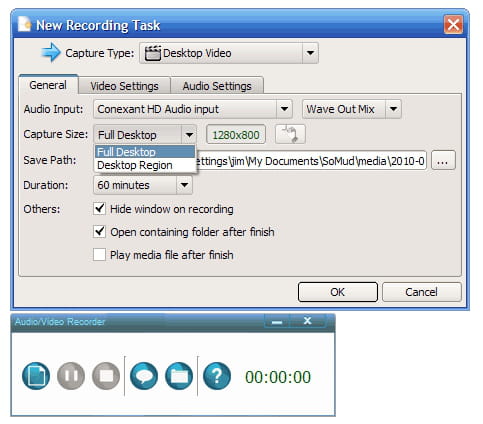
Task: Click the grayed pause recording button
Action: tap(71, 376)
